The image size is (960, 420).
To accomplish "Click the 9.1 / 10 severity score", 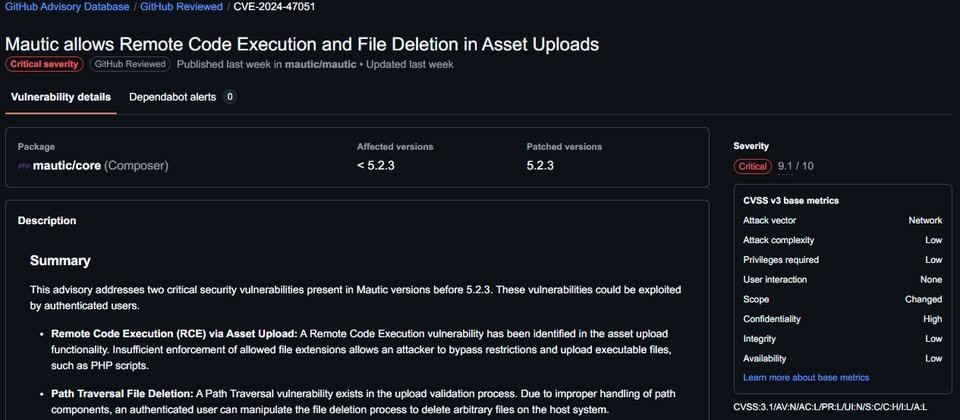I will (x=795, y=166).
